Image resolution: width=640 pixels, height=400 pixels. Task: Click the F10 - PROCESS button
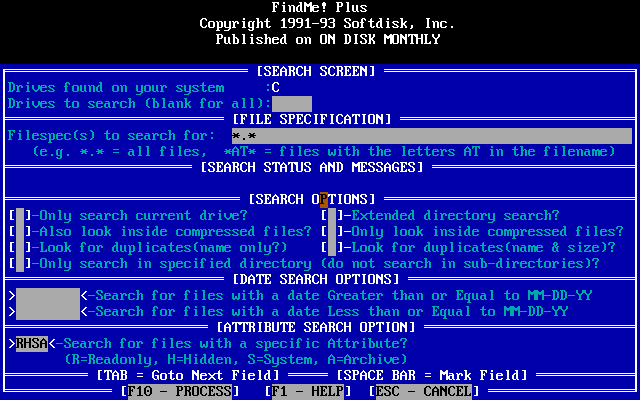[x=180, y=391]
